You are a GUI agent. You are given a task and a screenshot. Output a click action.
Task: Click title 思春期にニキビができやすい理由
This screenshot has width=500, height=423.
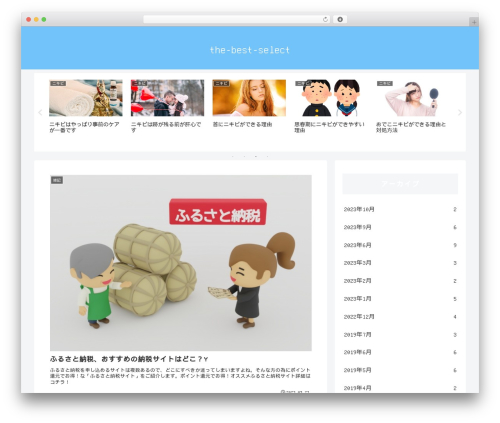[329, 127]
